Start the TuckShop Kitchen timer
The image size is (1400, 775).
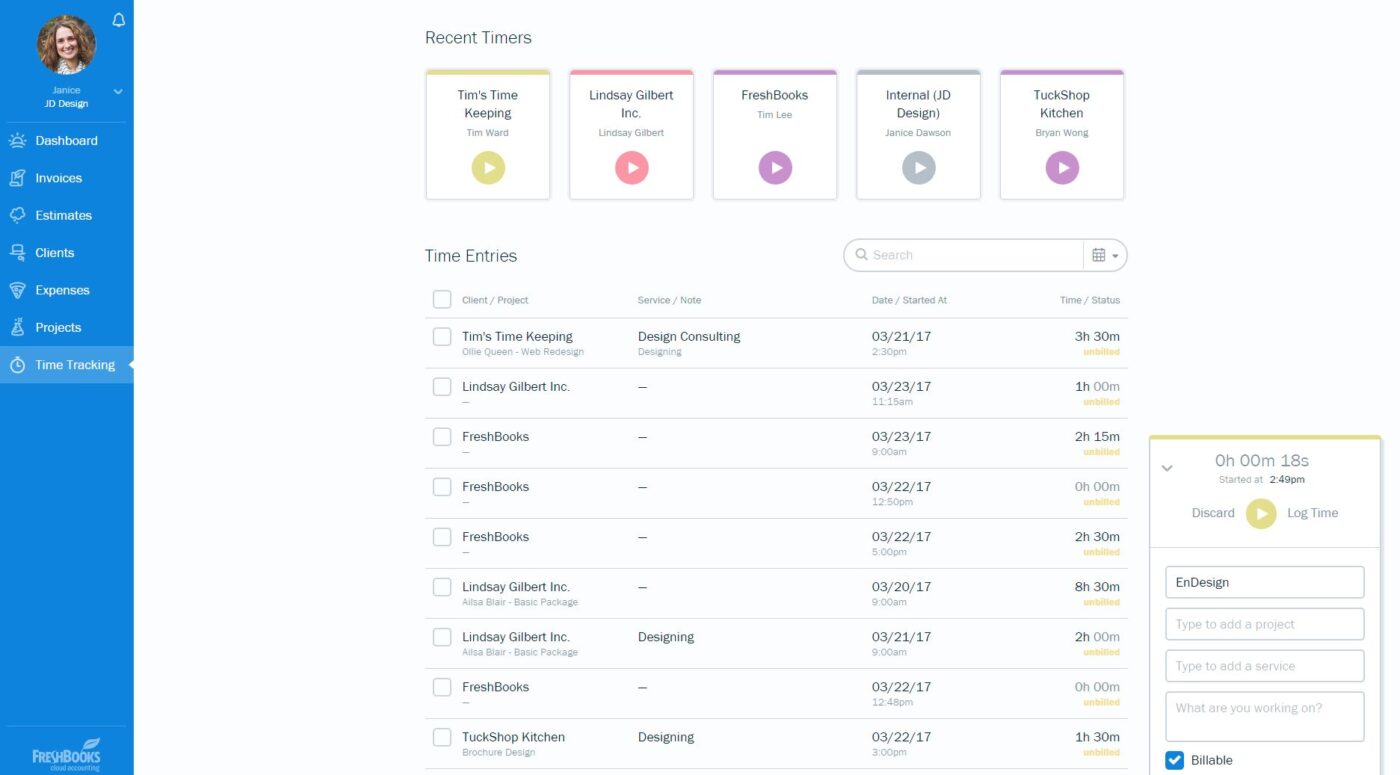[1062, 168]
